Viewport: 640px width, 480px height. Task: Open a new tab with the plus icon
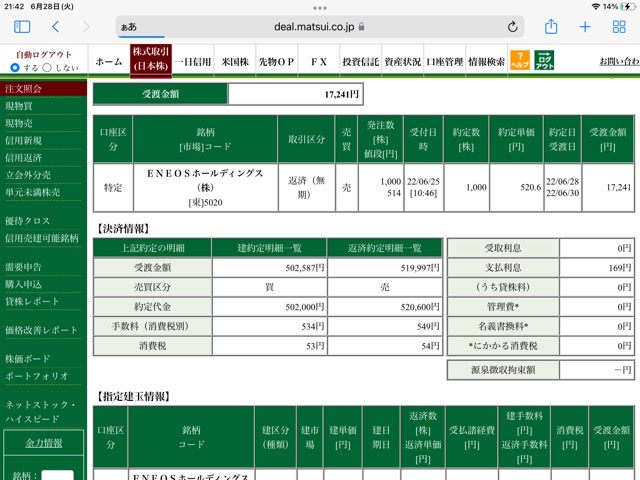[x=585, y=27]
